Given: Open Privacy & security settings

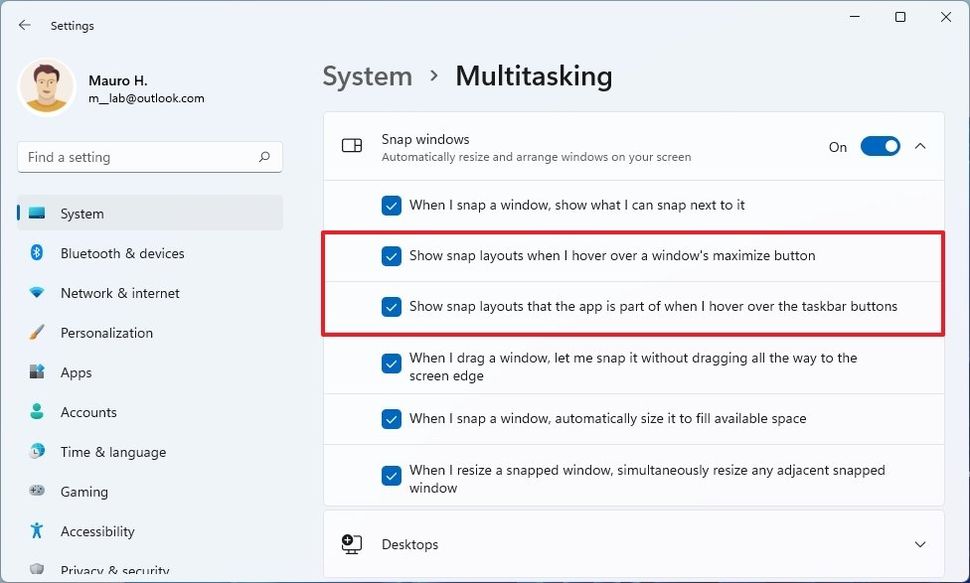Looking at the screenshot, I should pos(105,569).
